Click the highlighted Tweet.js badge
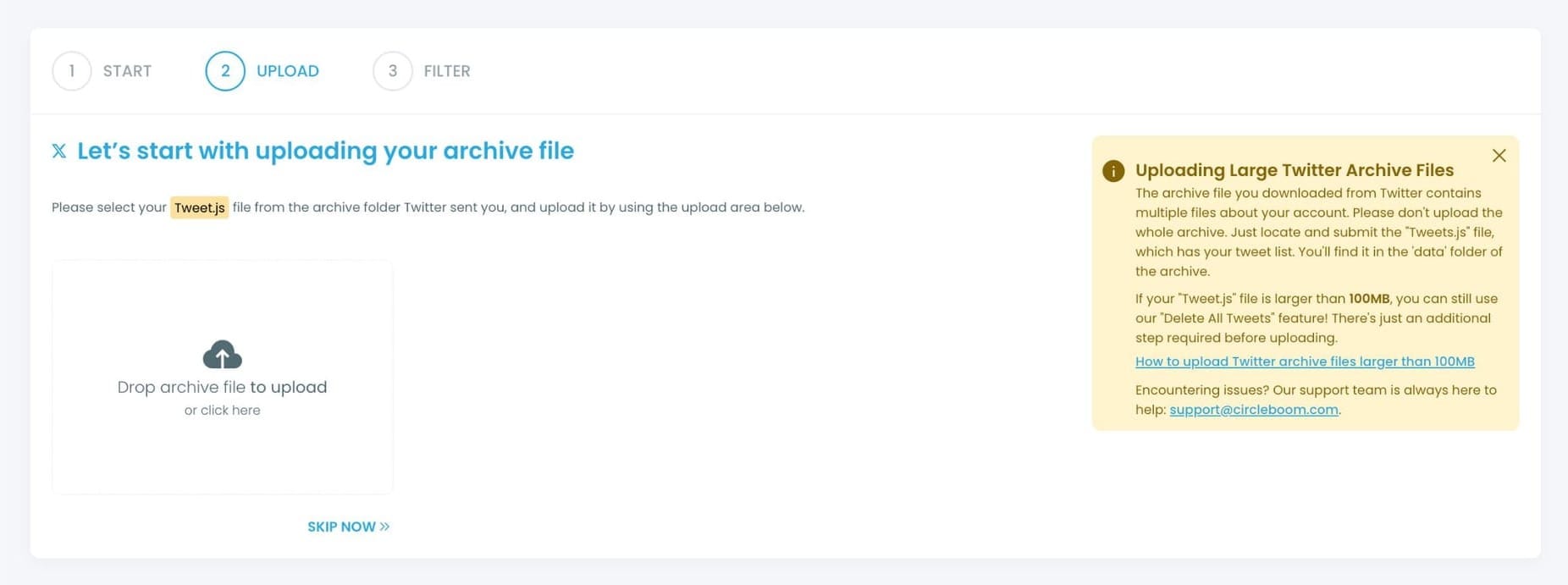This screenshot has width=1568, height=585. [200, 208]
